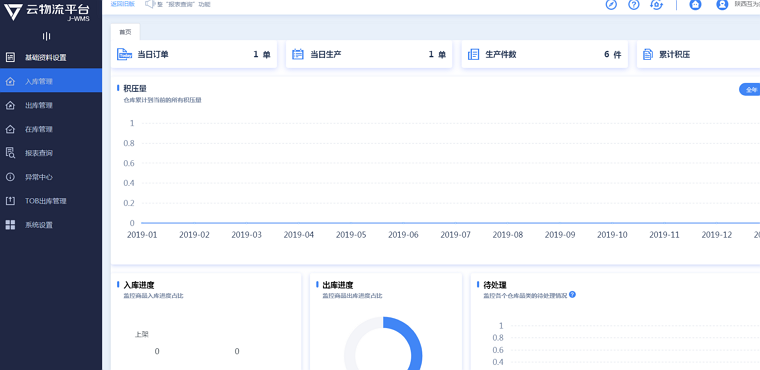Click the 6 件 value

613,54
